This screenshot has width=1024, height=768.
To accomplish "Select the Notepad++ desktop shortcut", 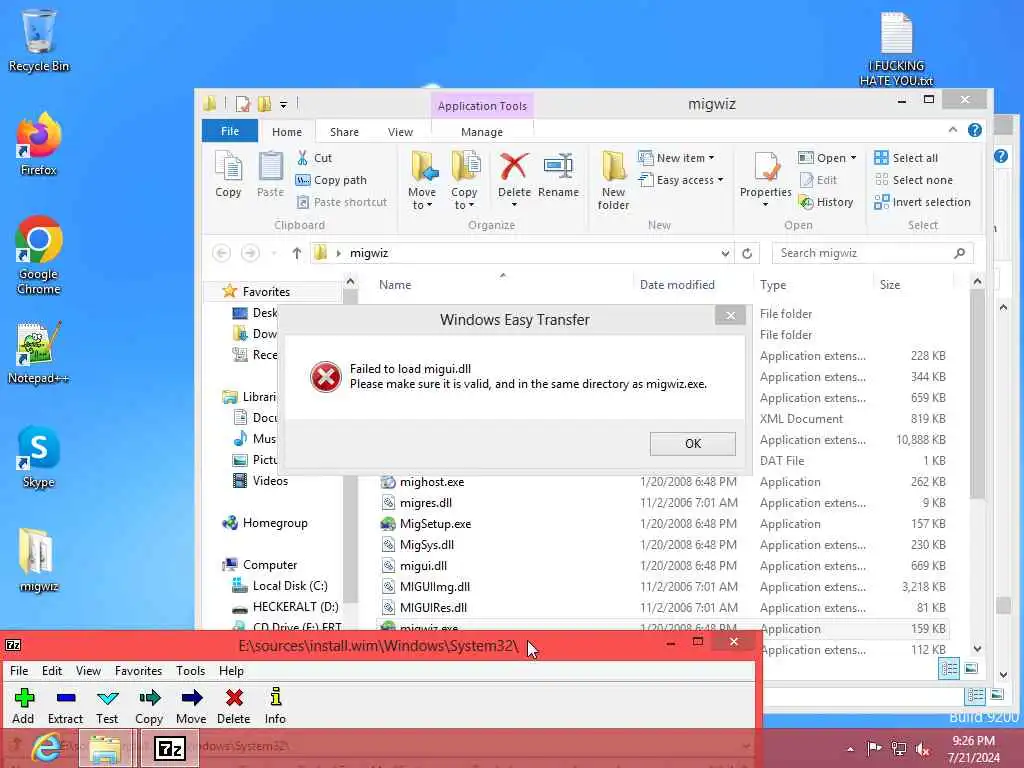I will click(39, 353).
